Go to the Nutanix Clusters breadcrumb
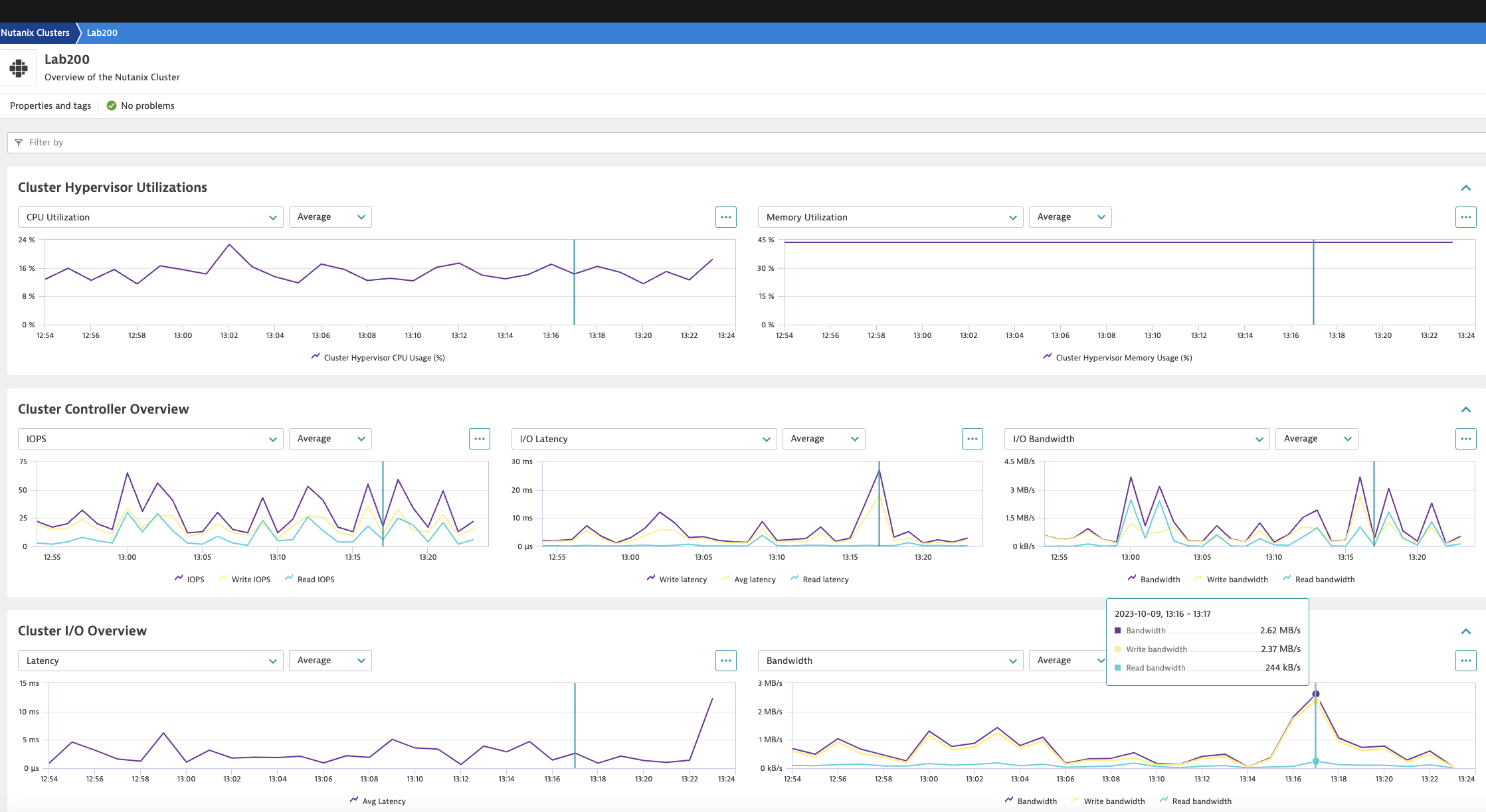 [x=35, y=33]
